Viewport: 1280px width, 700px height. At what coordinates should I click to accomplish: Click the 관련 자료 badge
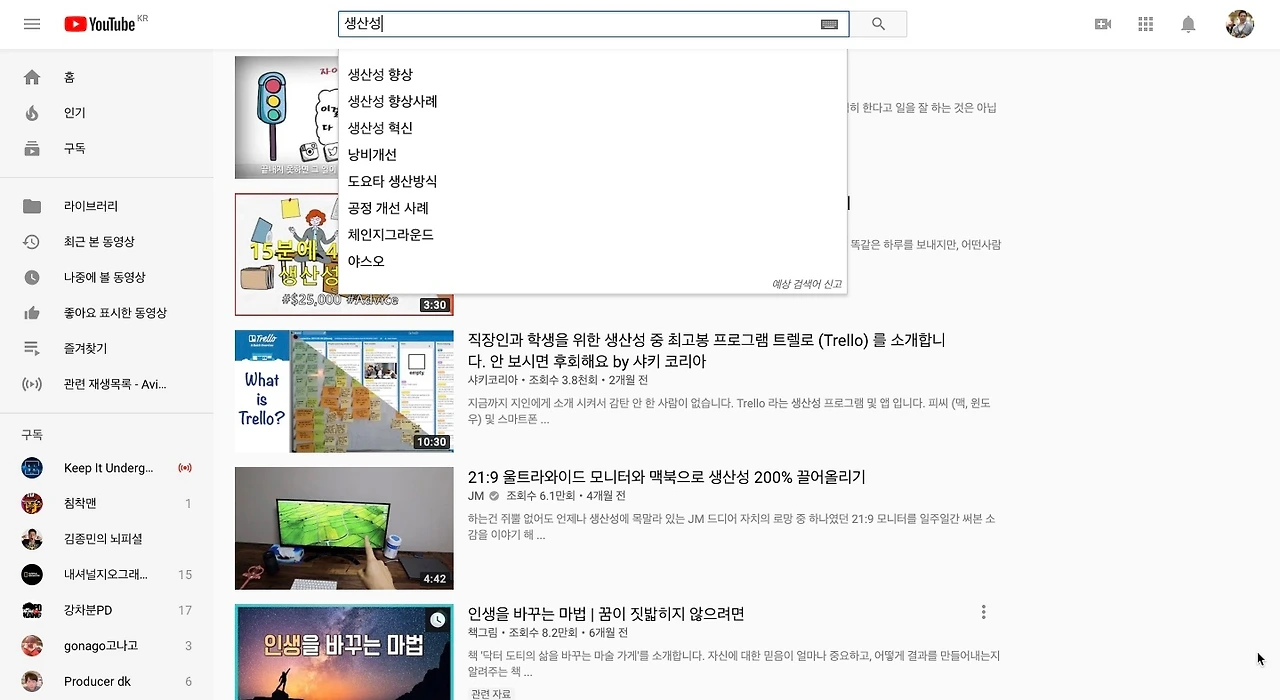[491, 693]
